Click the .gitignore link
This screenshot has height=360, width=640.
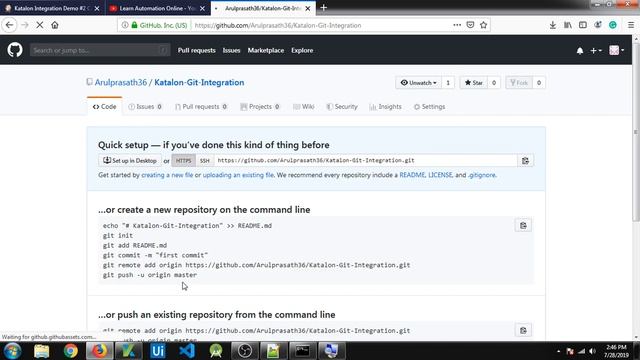pyautogui.click(x=482, y=175)
